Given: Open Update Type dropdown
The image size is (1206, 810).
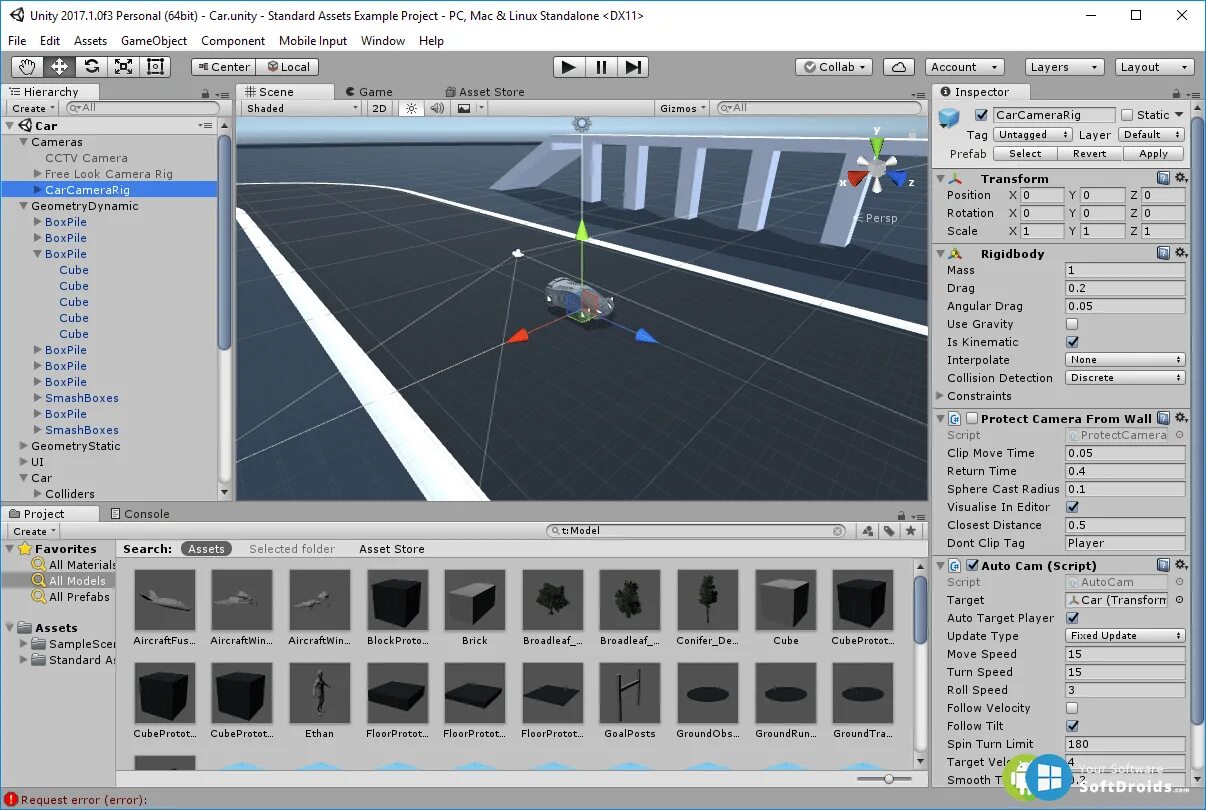Looking at the screenshot, I should pyautogui.click(x=1125, y=636).
